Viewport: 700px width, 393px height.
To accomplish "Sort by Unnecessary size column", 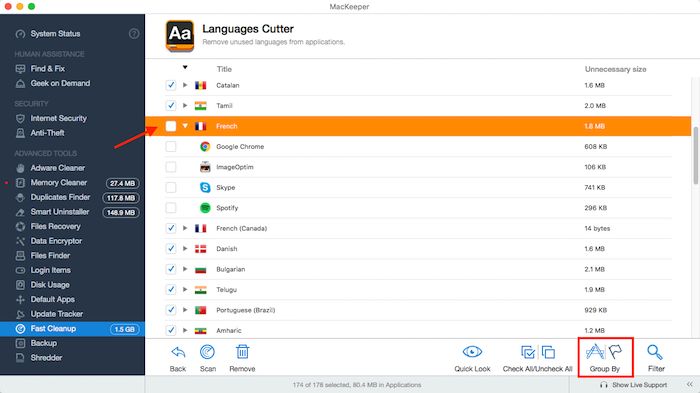I will click(616, 69).
